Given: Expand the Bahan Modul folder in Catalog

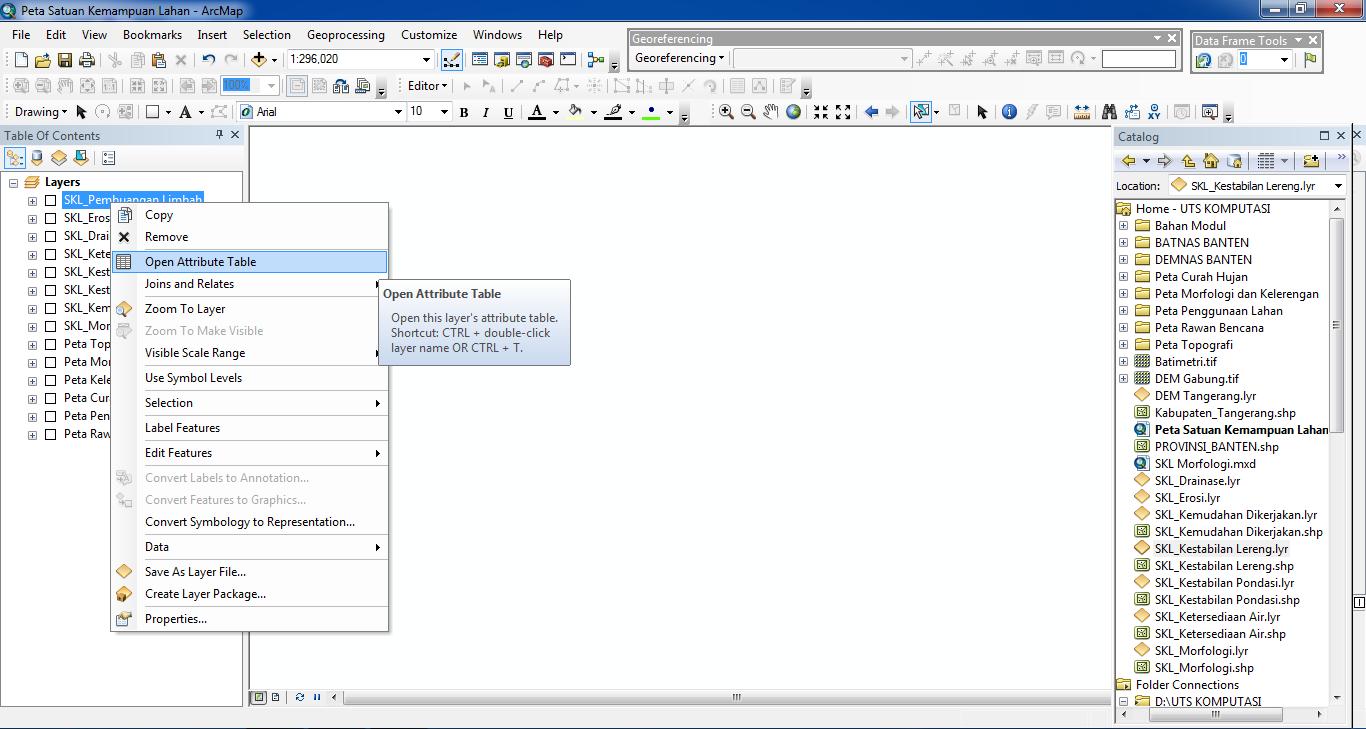Looking at the screenshot, I should (x=1123, y=226).
